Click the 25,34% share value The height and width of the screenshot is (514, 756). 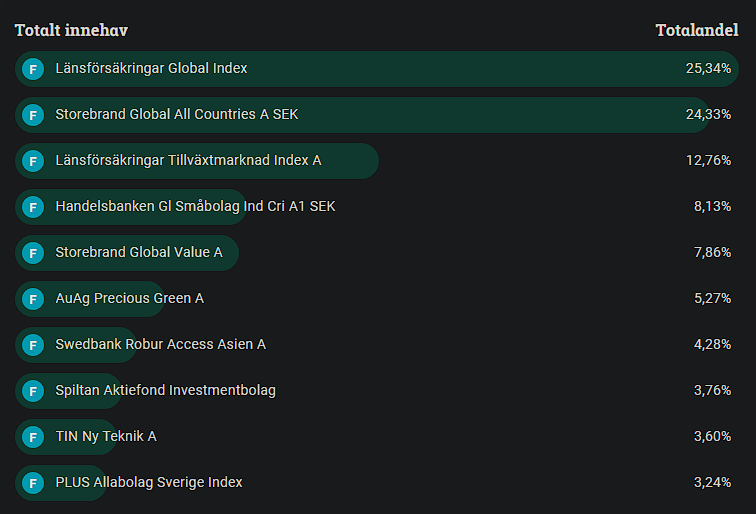coord(708,68)
